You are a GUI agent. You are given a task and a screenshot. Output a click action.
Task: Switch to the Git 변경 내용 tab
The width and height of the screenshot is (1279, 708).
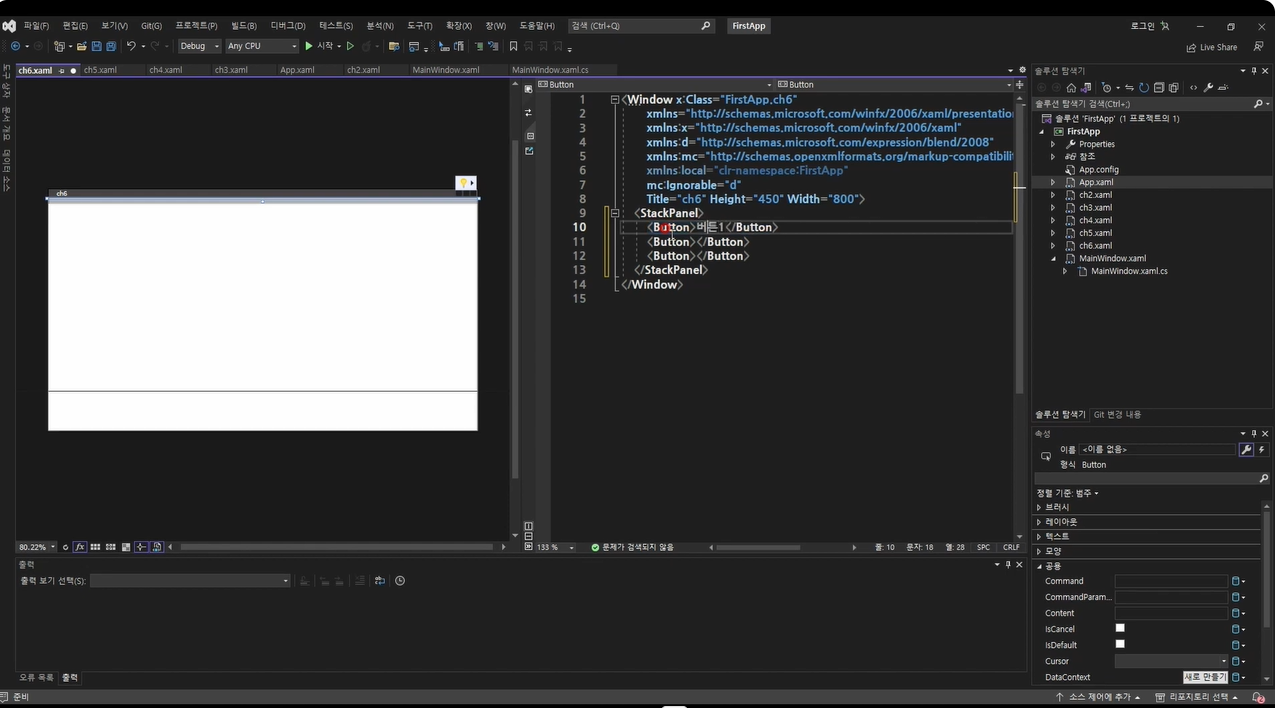coord(1117,414)
